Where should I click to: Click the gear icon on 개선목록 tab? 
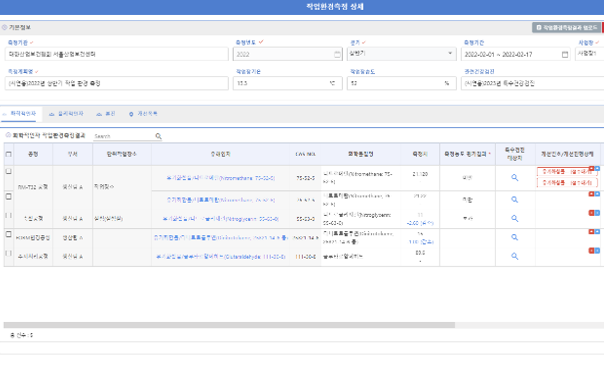tap(131, 114)
